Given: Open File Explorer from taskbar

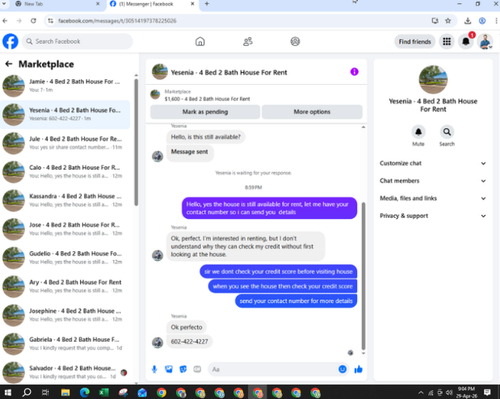Looking at the screenshot, I should [x=65, y=392].
